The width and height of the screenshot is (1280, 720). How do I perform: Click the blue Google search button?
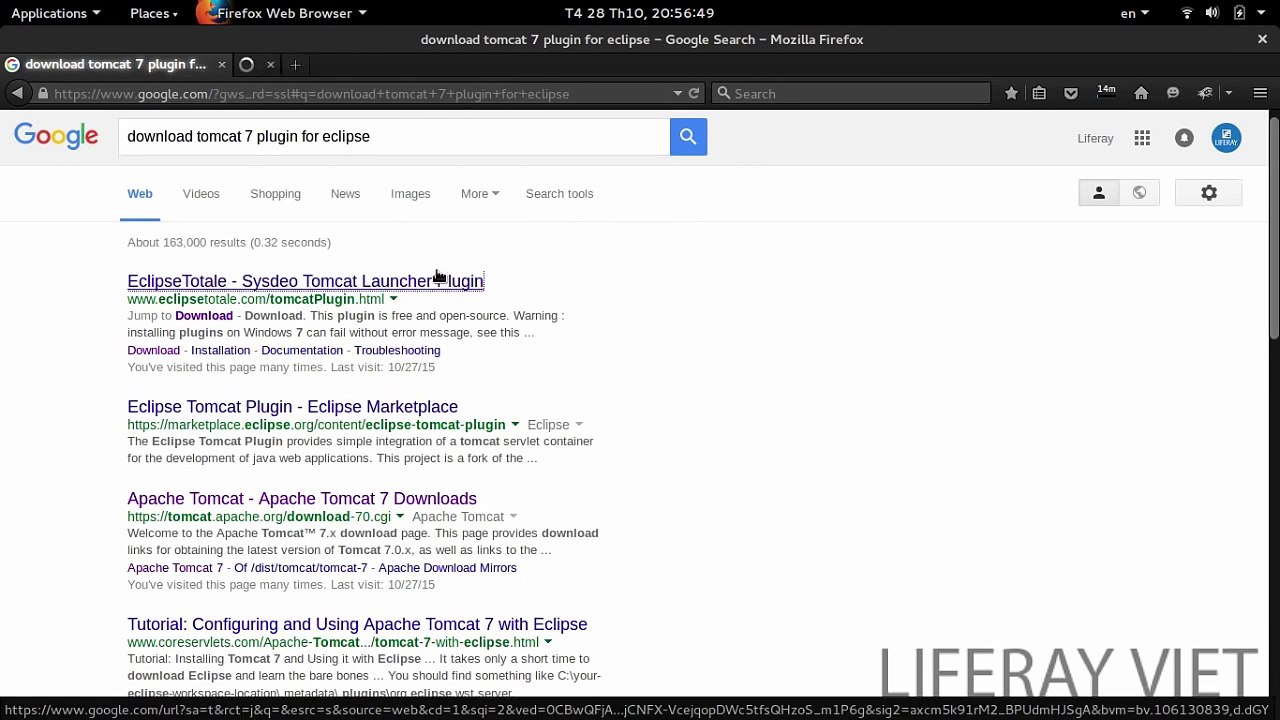coord(688,137)
